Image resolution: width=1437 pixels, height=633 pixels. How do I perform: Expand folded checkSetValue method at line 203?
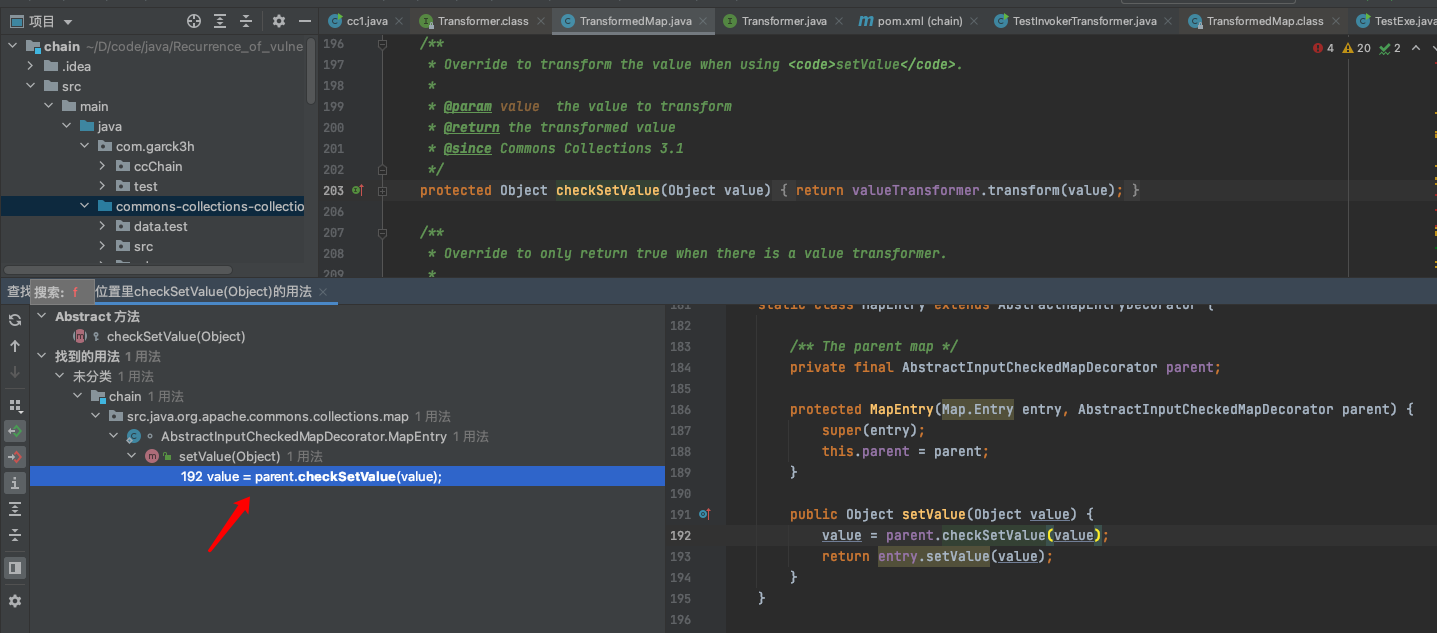(x=382, y=190)
